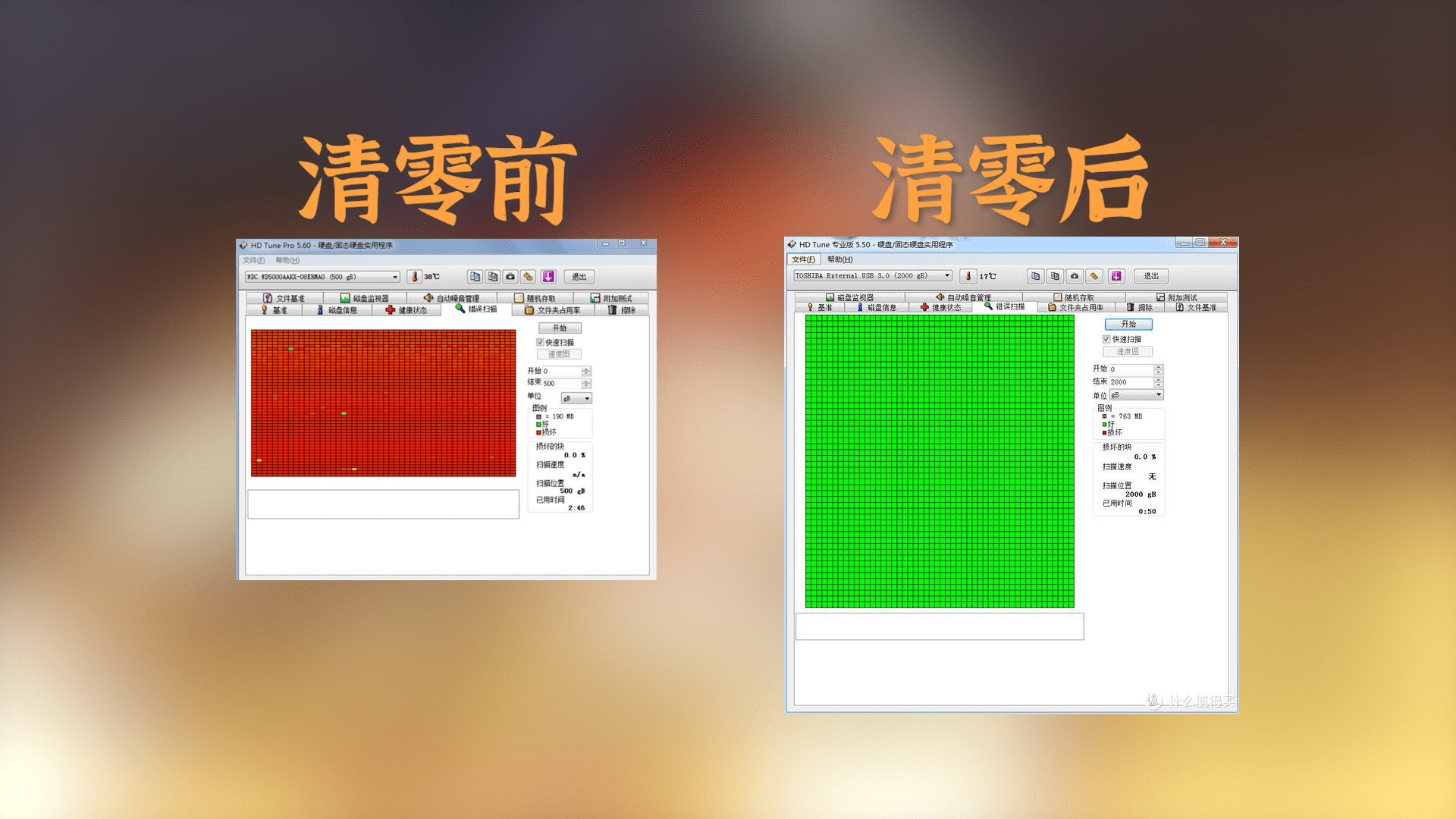Open 单位 gB dropdown in HD Tune Pro 5.60
The height and width of the screenshot is (819, 1456).
click(x=576, y=398)
